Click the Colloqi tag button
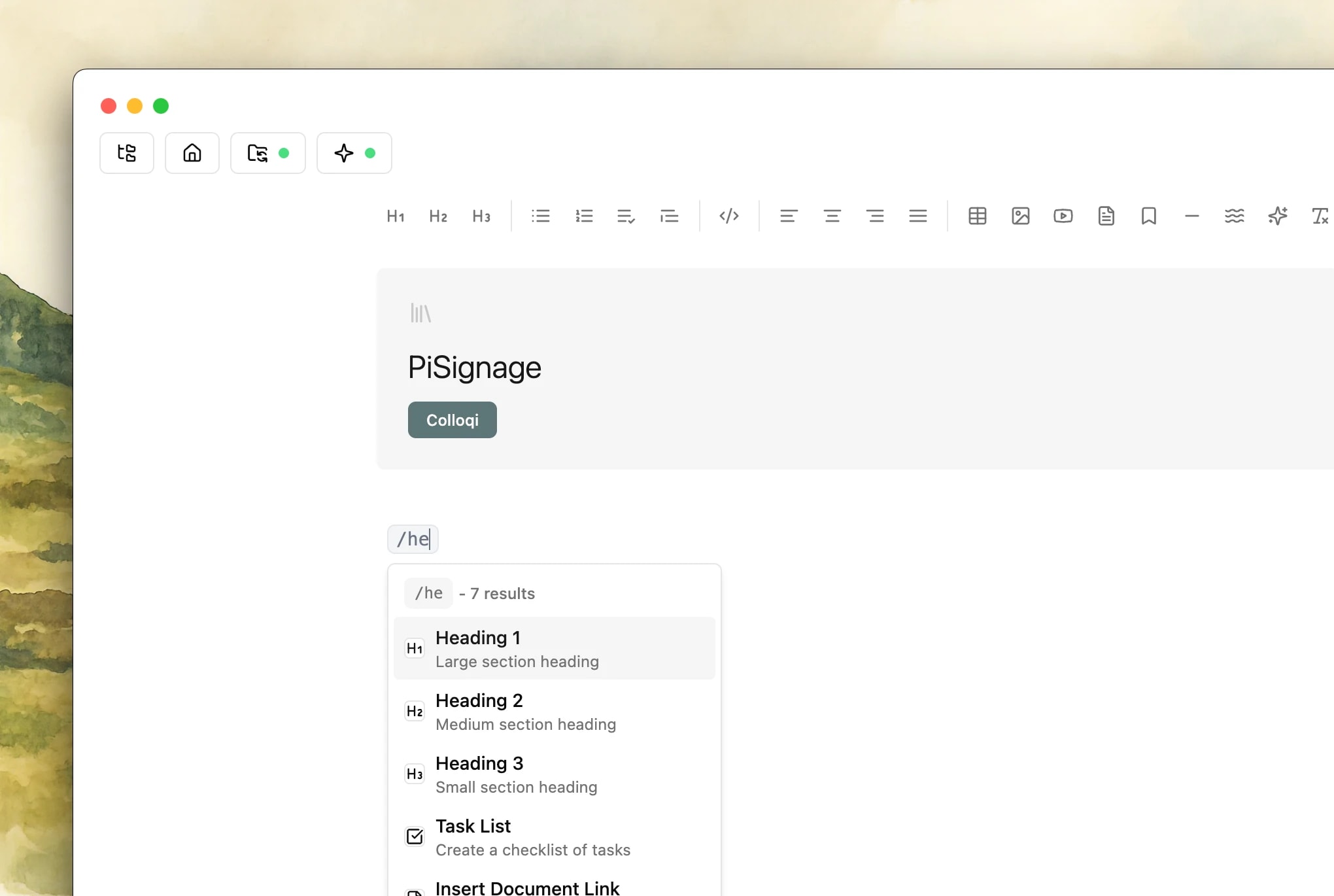The image size is (1334, 896). click(x=453, y=420)
